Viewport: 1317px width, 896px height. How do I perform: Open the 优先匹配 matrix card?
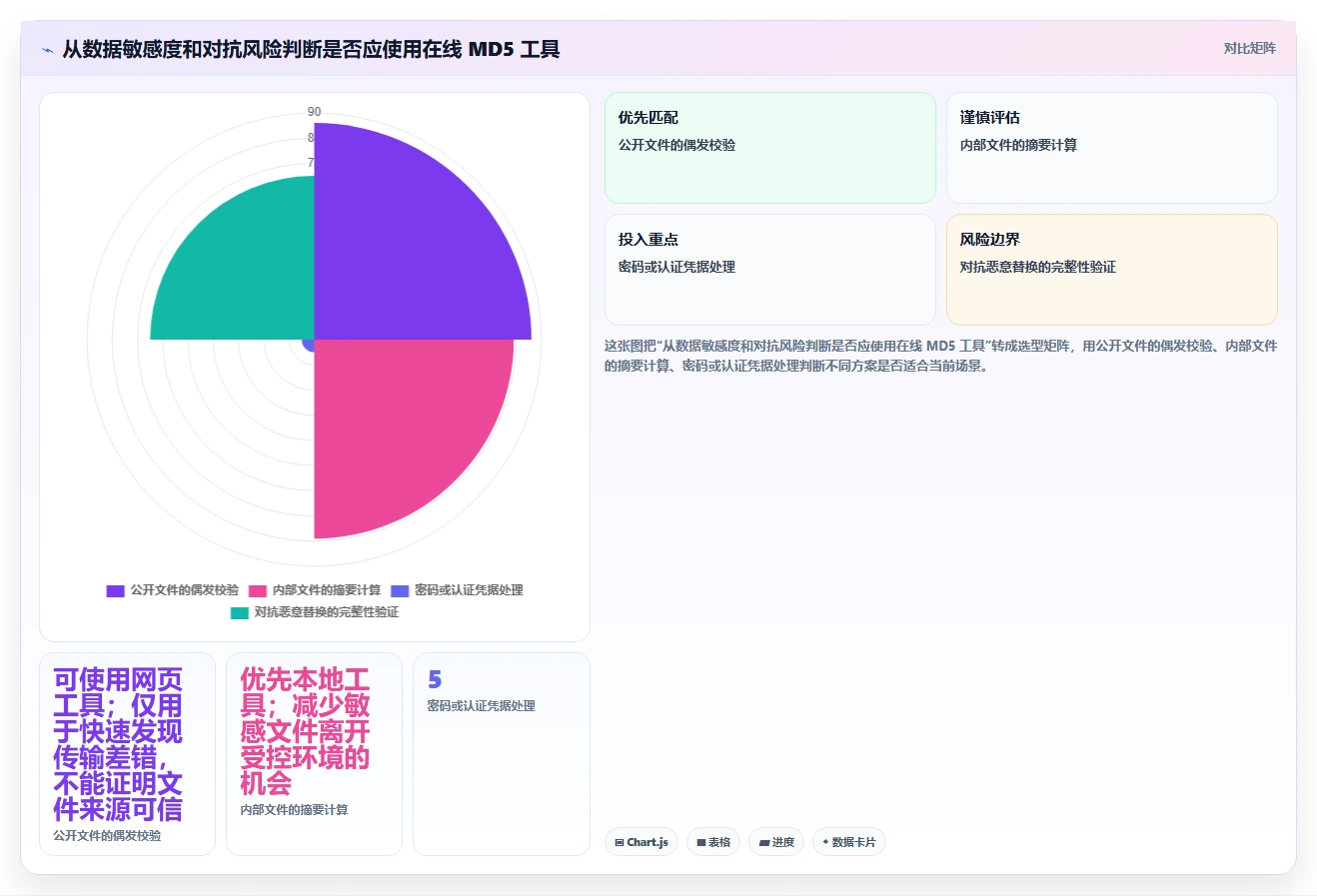coord(770,148)
